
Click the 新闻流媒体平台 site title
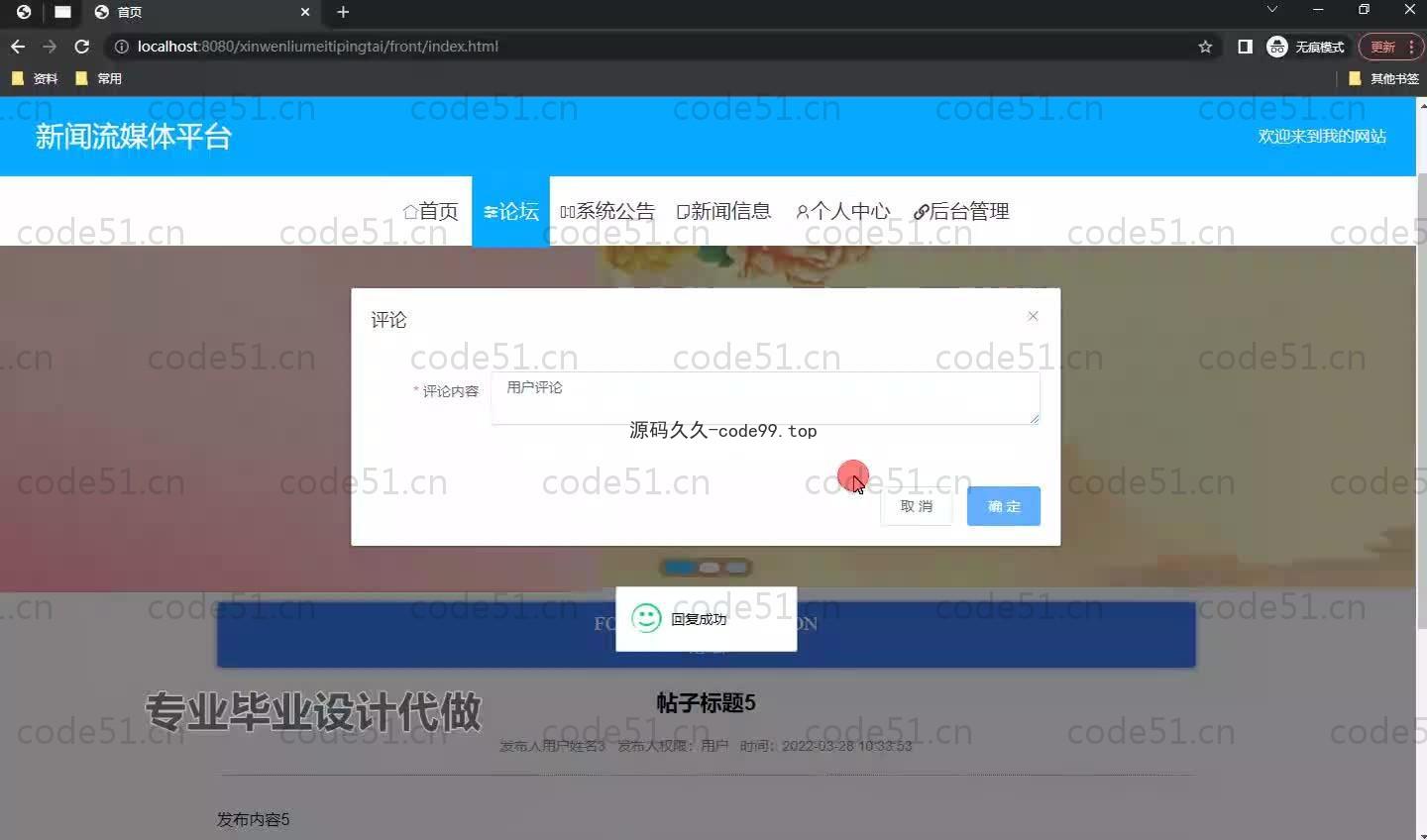(x=134, y=137)
